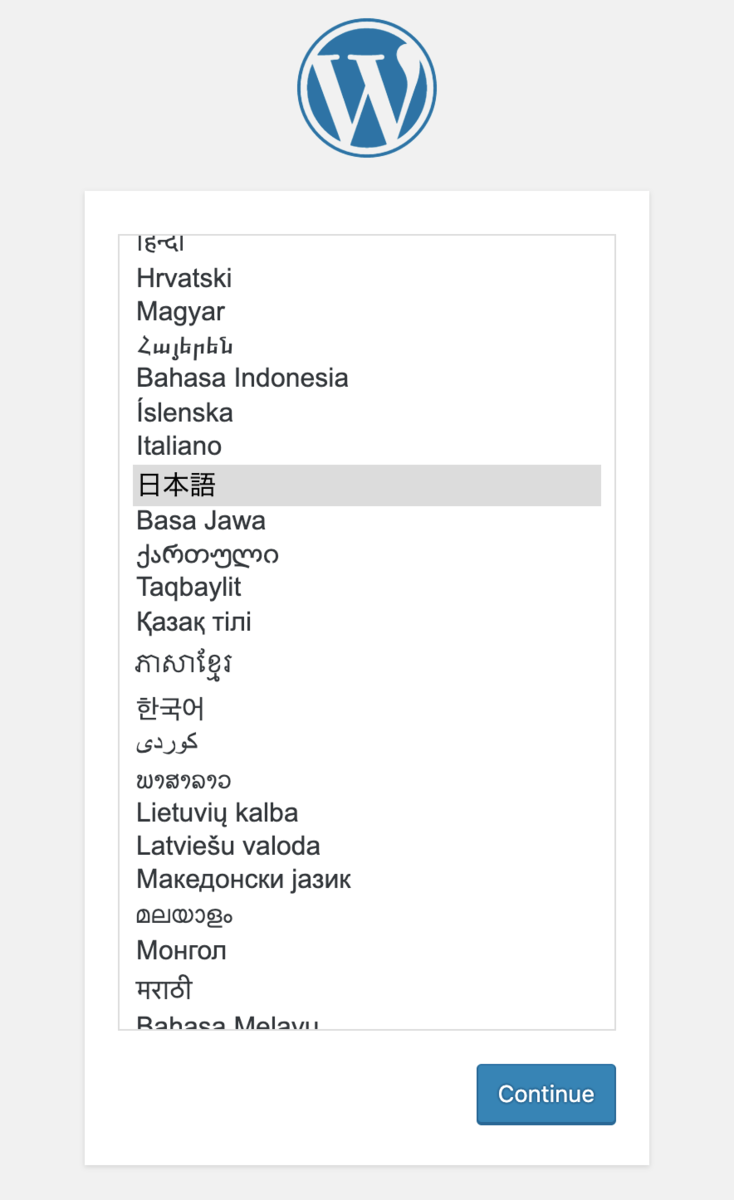Click the Continue button
Image resolution: width=734 pixels, height=1200 pixels.
pos(546,1094)
